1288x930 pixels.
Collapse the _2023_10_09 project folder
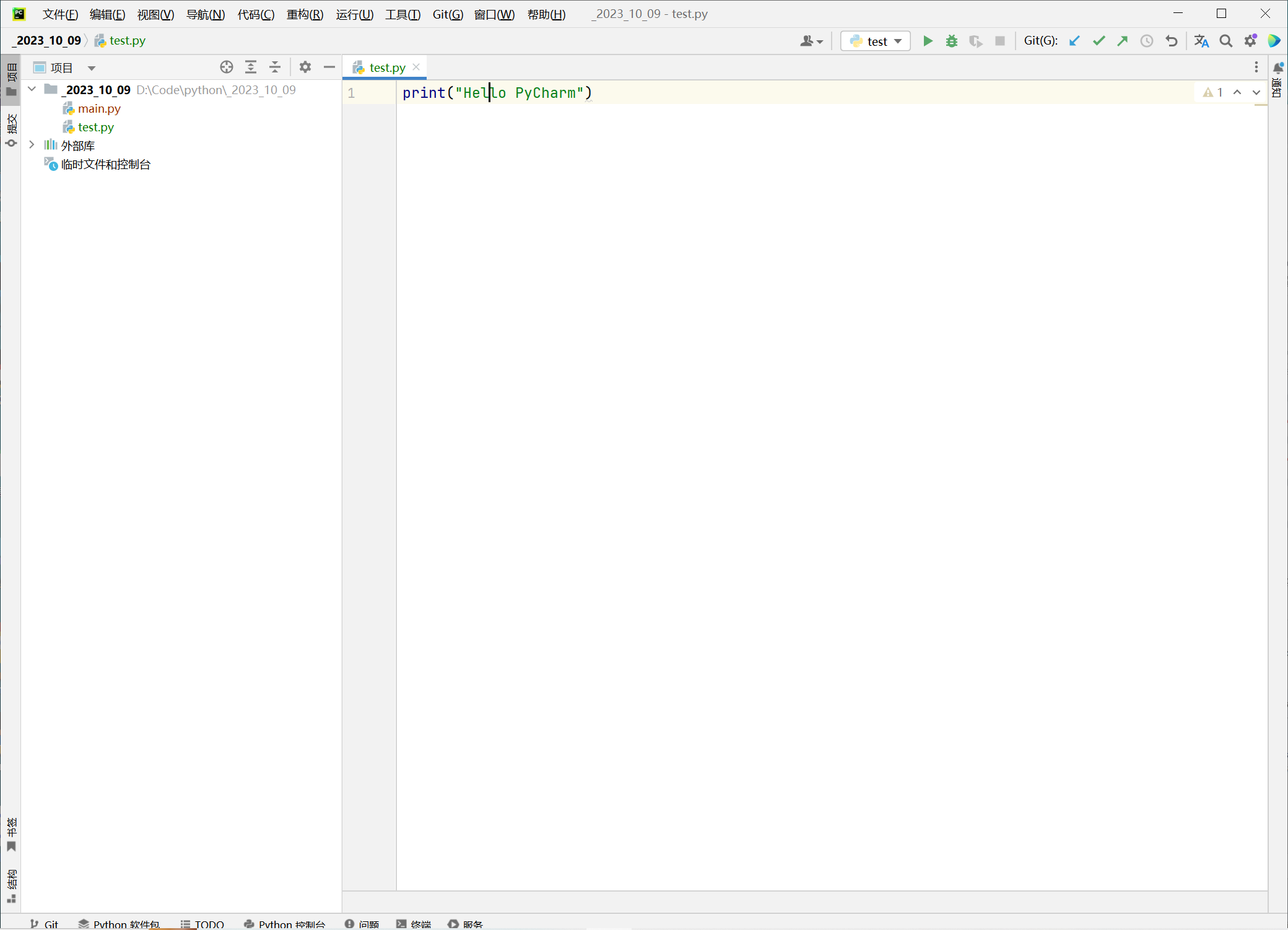[32, 90]
